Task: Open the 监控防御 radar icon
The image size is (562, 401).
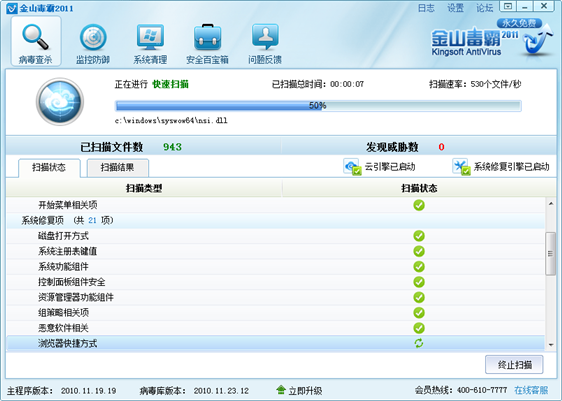Action: click(93, 37)
